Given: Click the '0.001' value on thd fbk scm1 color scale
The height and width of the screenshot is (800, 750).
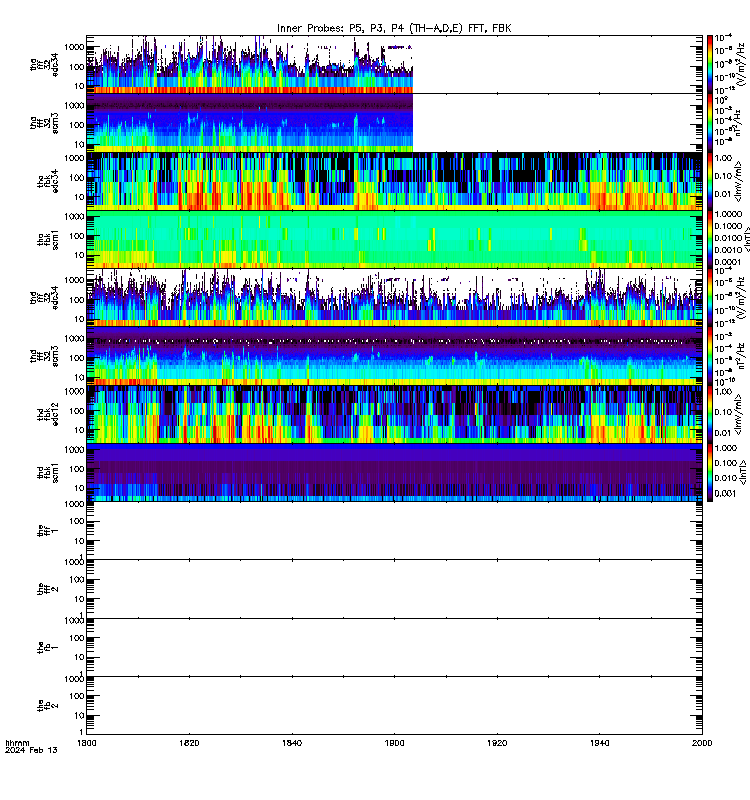Looking at the screenshot, I should coord(725,493).
